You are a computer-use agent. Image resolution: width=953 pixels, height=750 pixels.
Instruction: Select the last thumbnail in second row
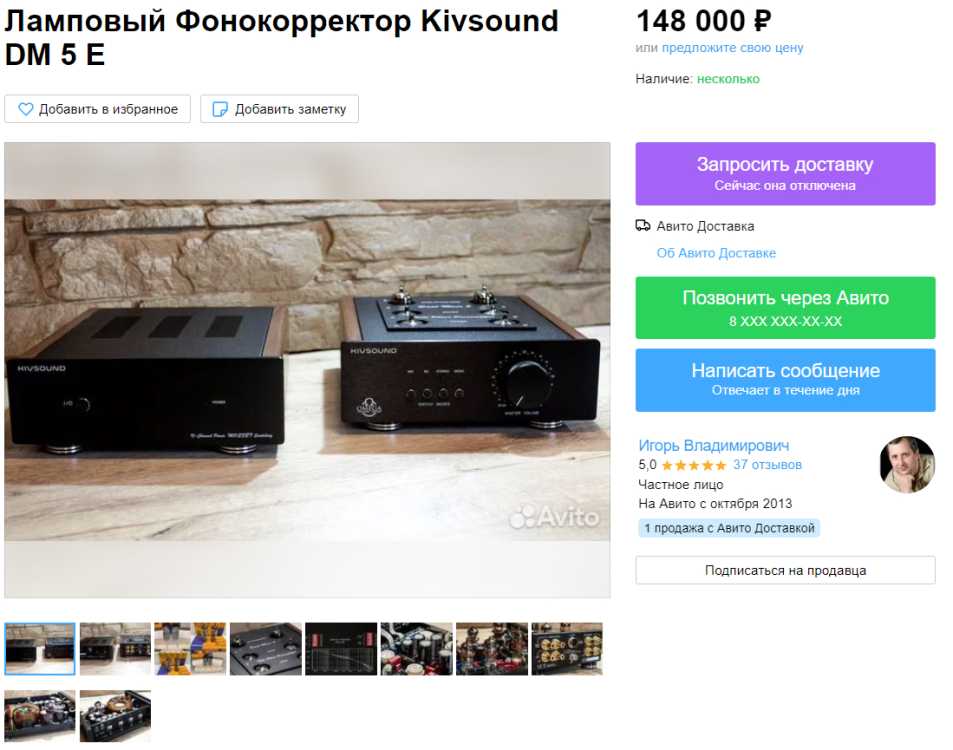tap(115, 716)
